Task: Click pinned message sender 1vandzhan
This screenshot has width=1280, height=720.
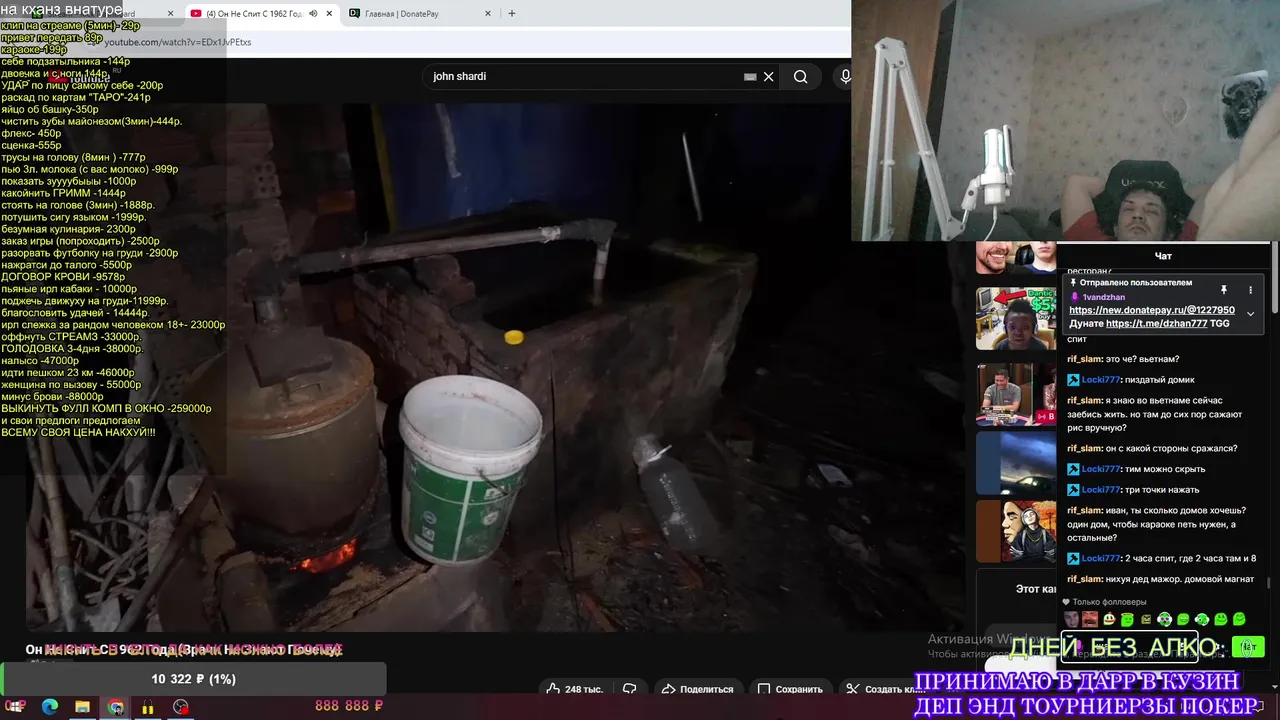Action: coord(1104,297)
